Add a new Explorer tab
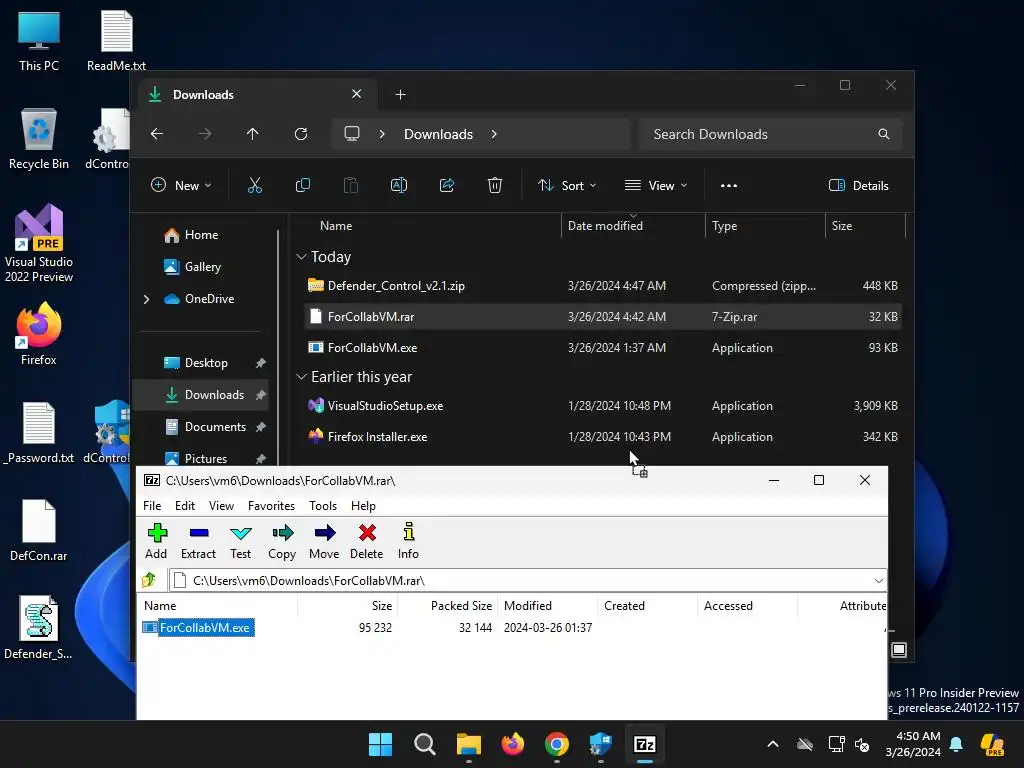 [x=400, y=95]
